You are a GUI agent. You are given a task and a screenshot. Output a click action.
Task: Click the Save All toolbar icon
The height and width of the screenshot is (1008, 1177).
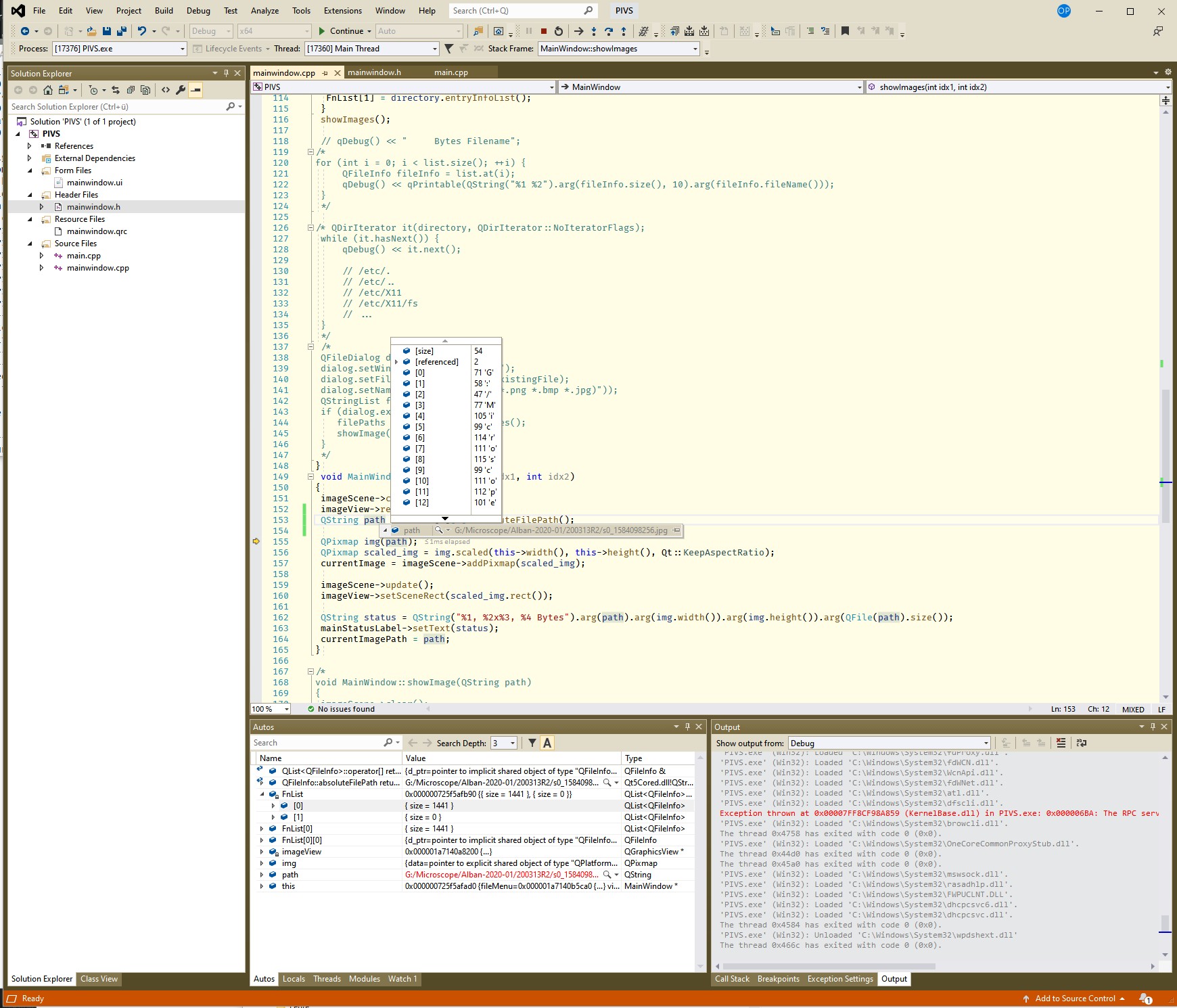[x=121, y=31]
